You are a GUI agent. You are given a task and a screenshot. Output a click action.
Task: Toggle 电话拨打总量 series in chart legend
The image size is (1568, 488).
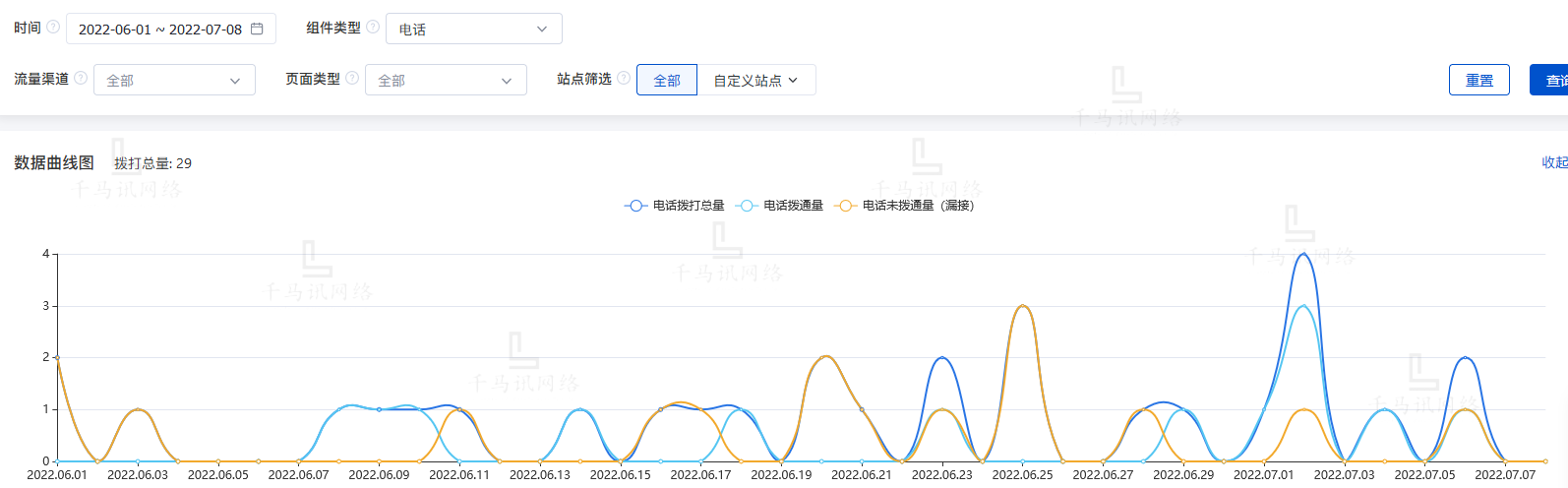click(675, 206)
